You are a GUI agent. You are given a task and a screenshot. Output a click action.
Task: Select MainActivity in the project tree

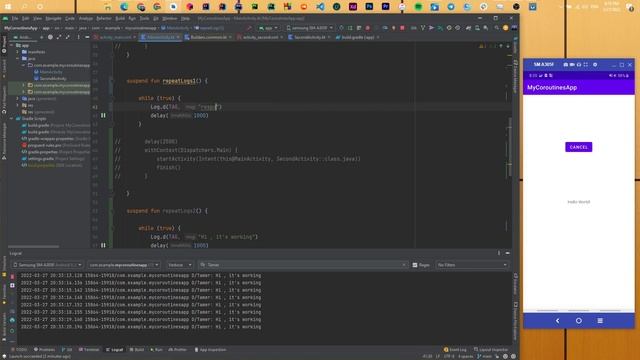tap(51, 72)
